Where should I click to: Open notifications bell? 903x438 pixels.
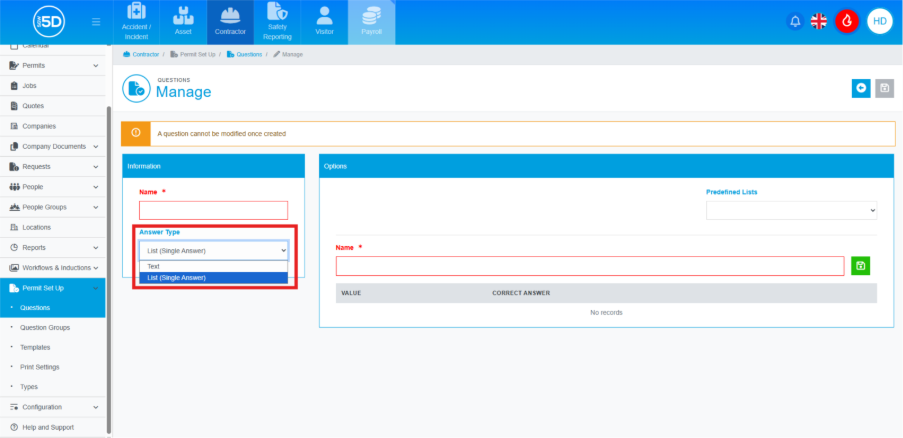(x=795, y=21)
